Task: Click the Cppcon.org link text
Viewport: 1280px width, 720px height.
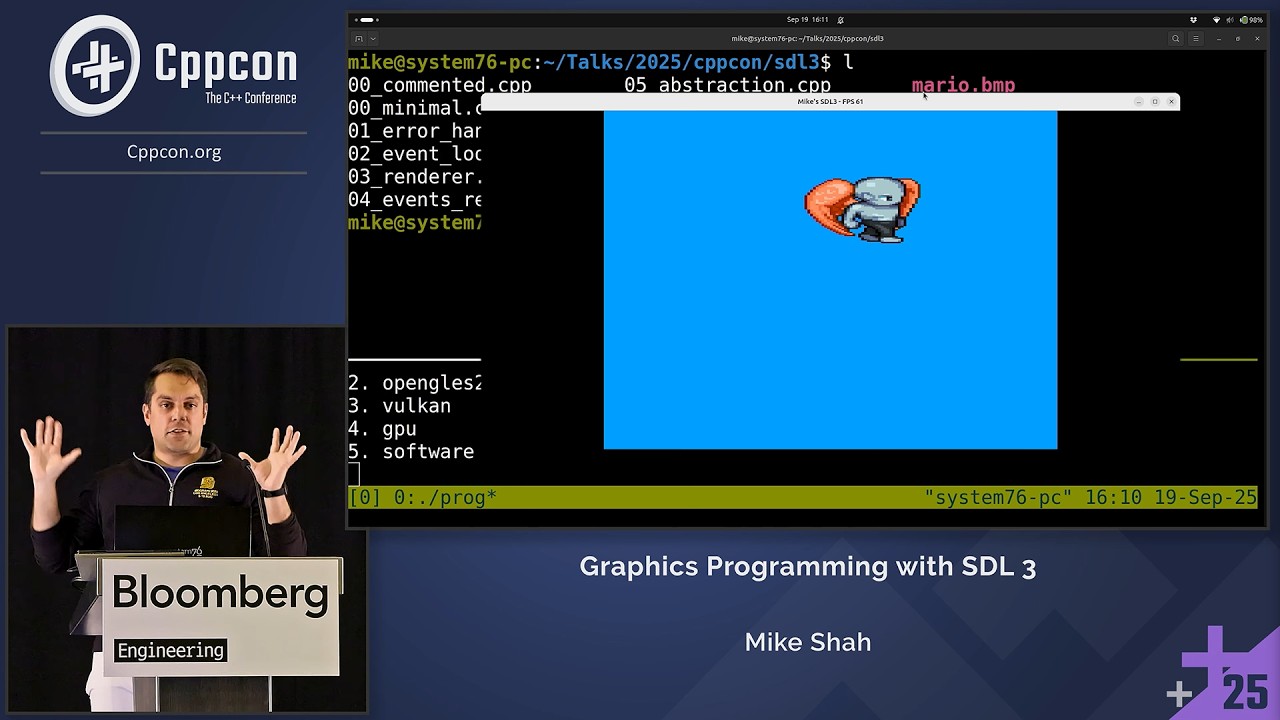Action: pyautogui.click(x=174, y=152)
